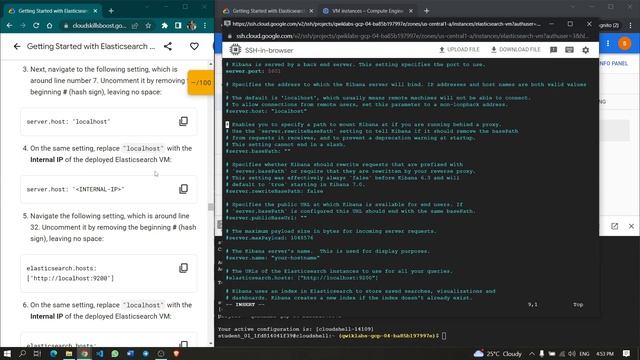The width and height of the screenshot is (640, 360).
Task: Share the Getting Started with Elasticsearch lab
Action: (168, 47)
